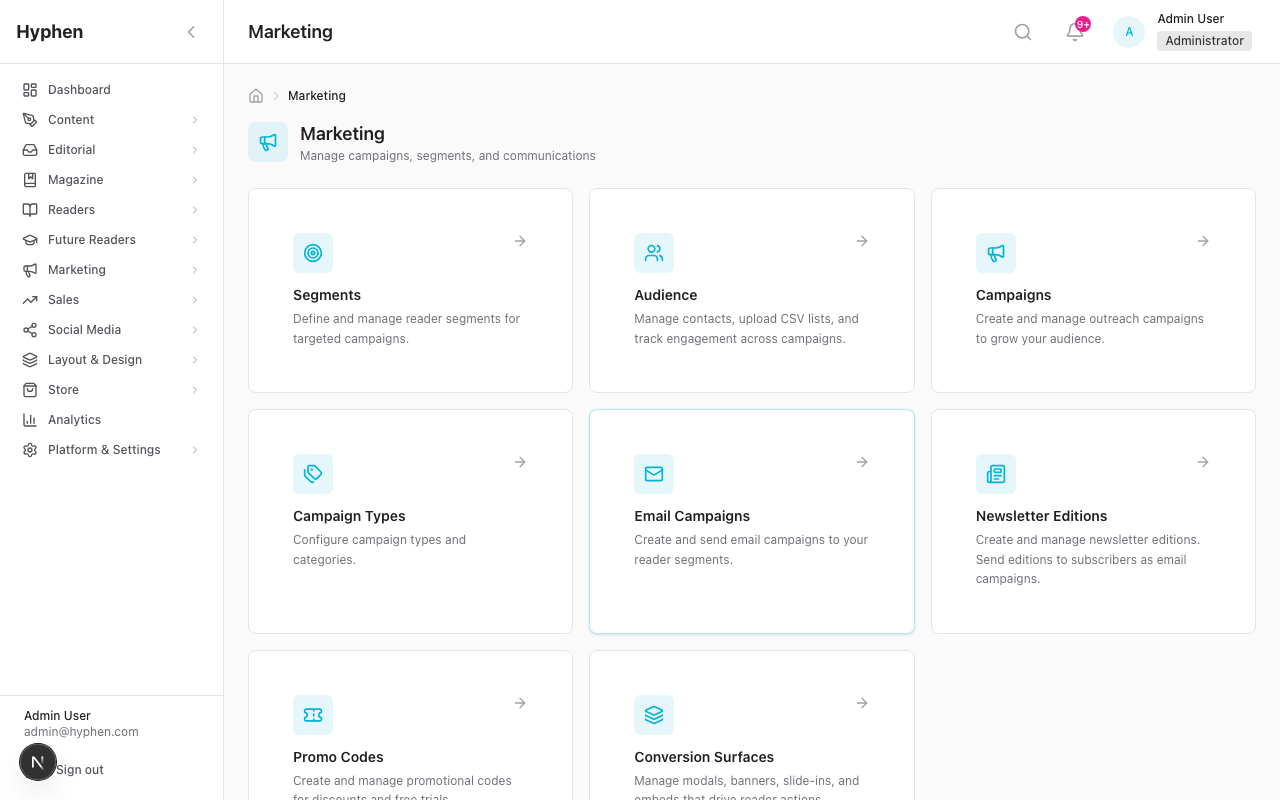This screenshot has height=800, width=1280.
Task: Select the Campaigns megaphone icon
Action: pos(996,253)
